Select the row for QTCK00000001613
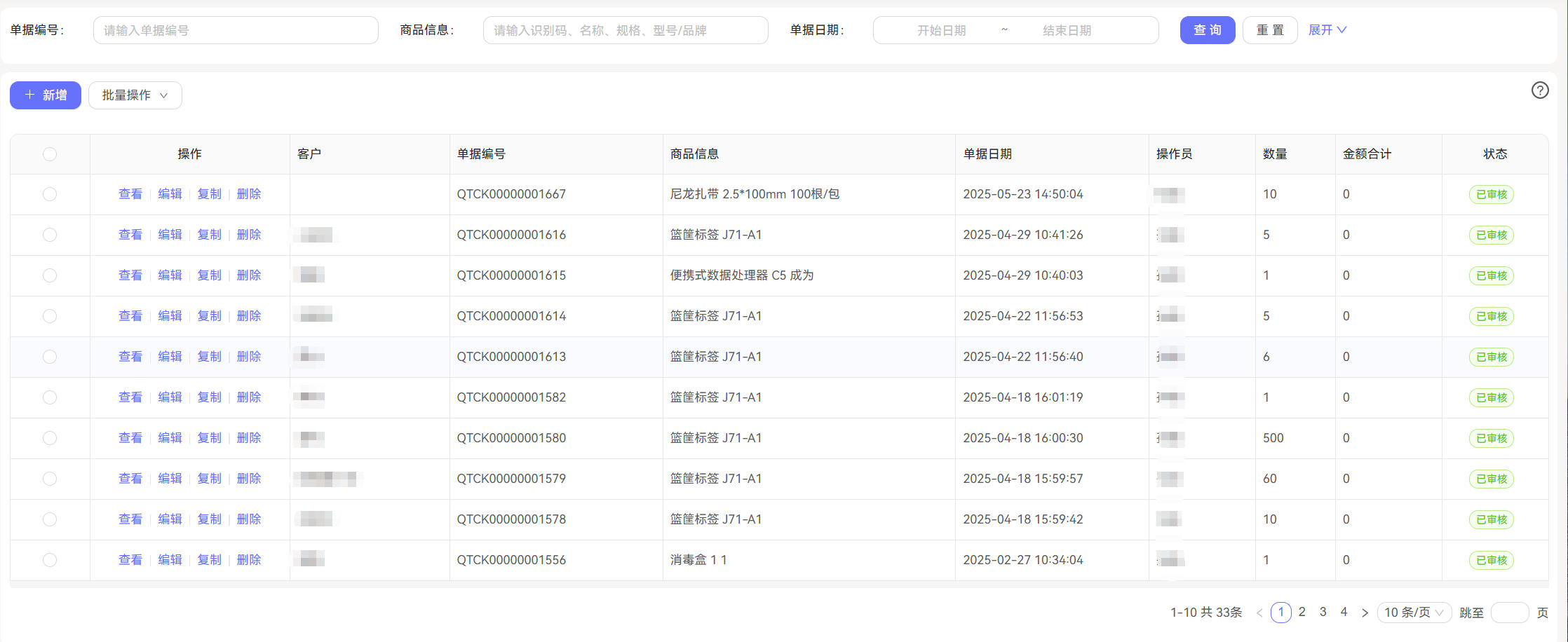Image resolution: width=1568 pixels, height=642 pixels. pos(50,357)
